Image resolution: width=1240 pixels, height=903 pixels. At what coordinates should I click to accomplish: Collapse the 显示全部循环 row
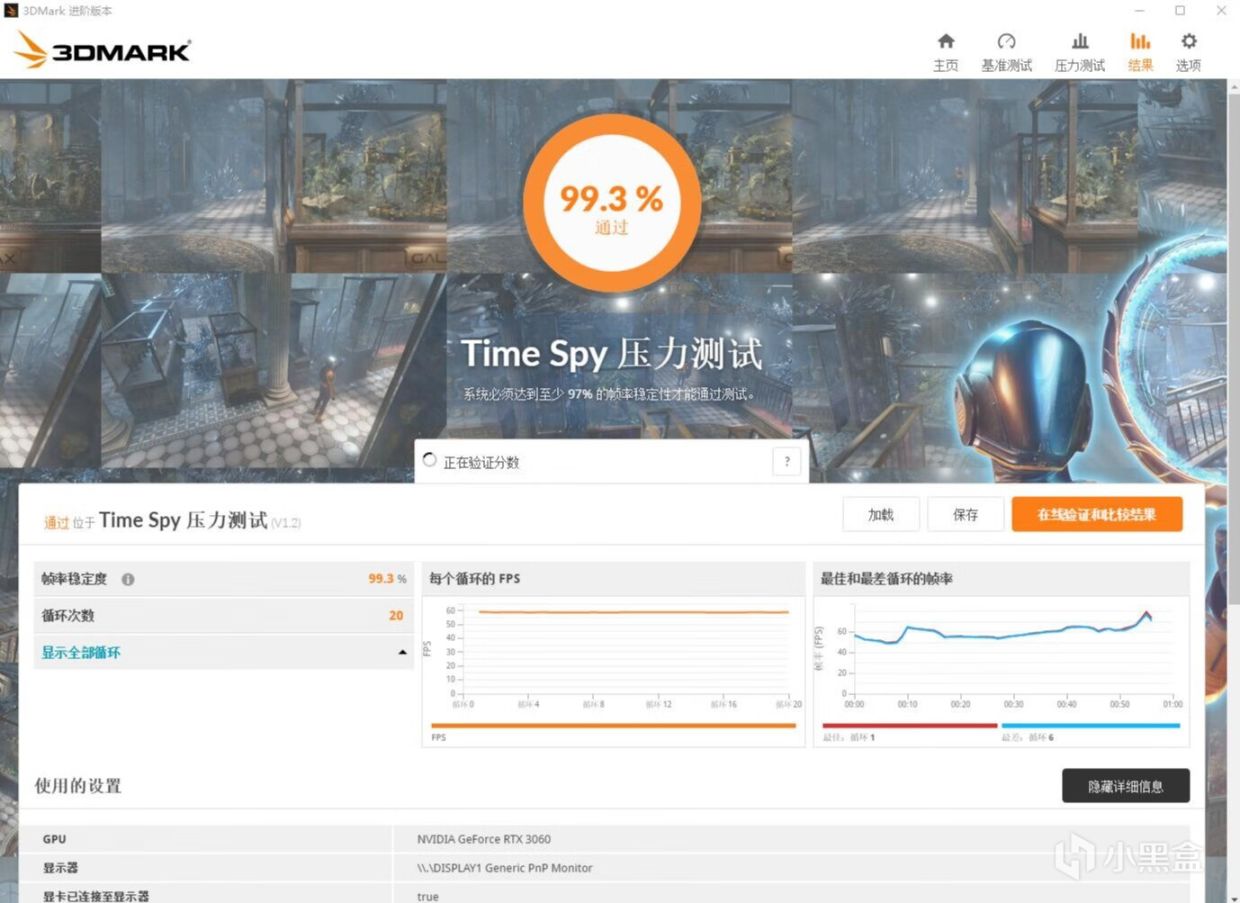(x=224, y=652)
